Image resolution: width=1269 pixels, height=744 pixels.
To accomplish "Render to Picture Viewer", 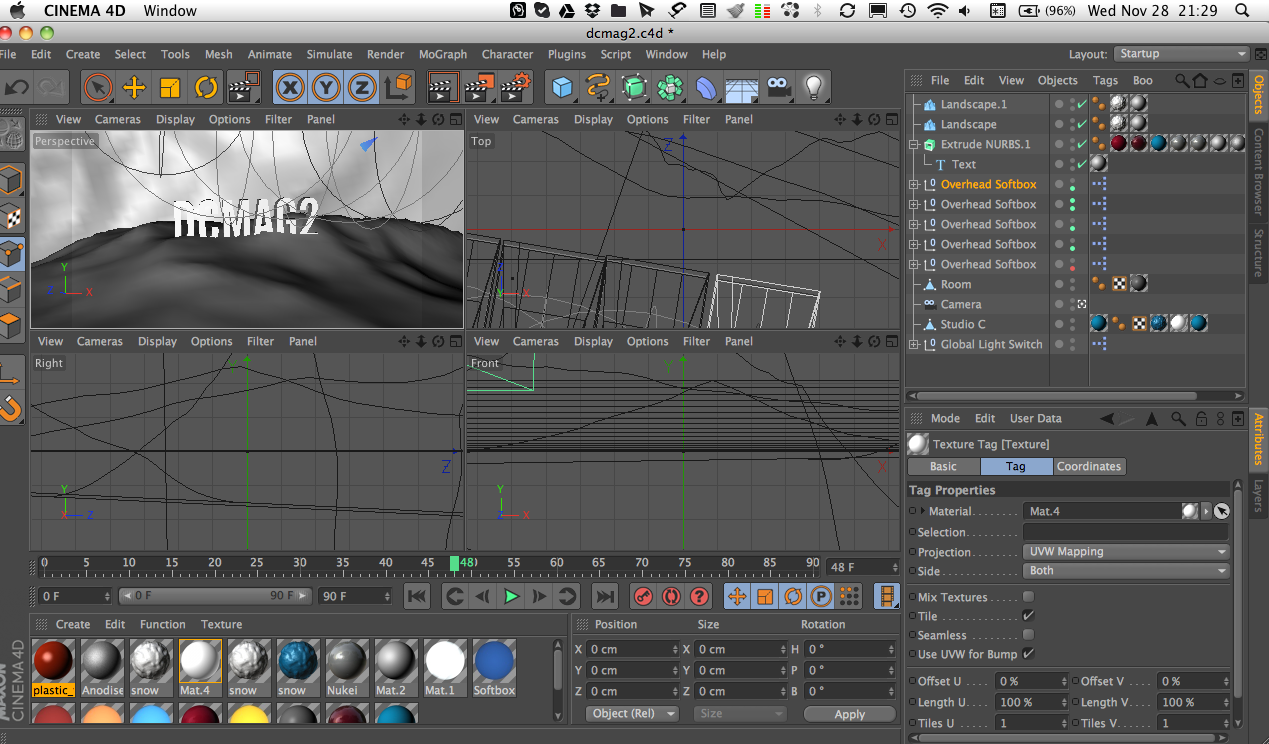I will 479,87.
